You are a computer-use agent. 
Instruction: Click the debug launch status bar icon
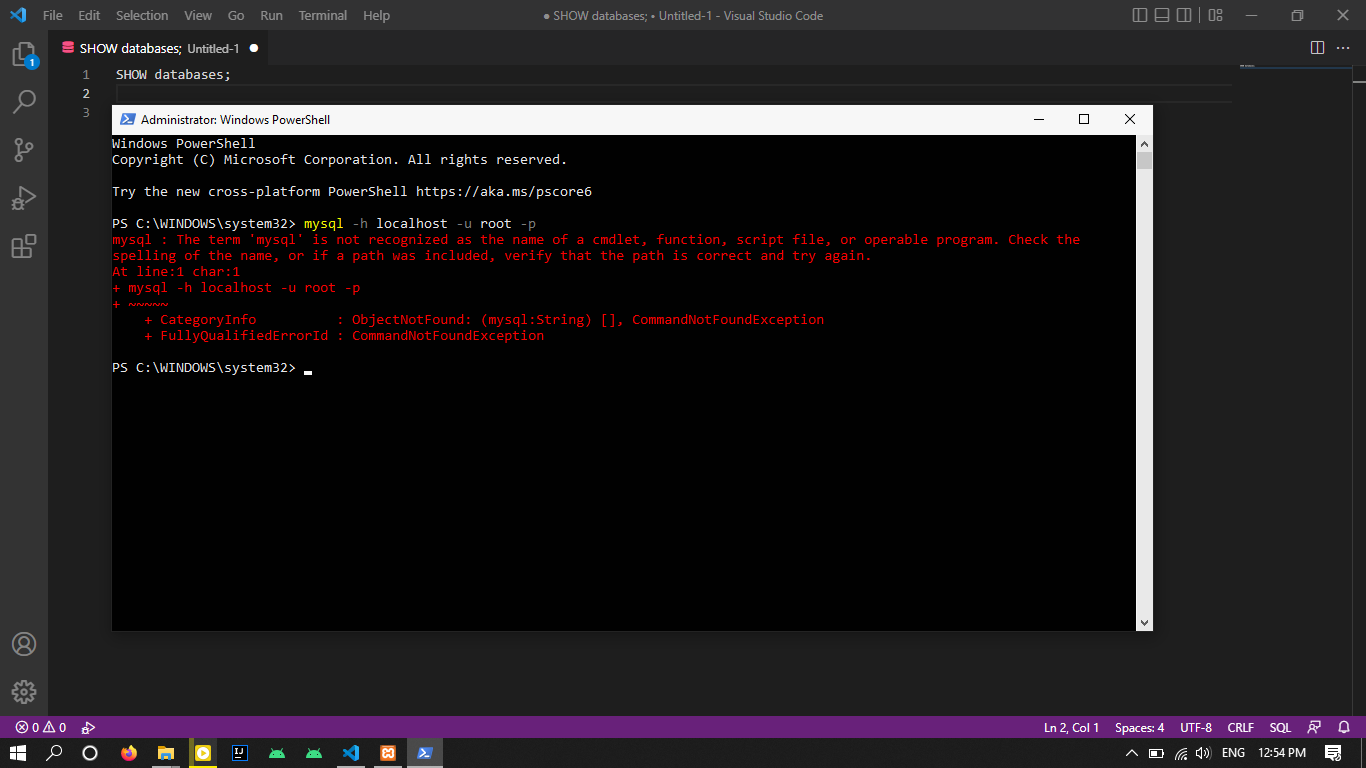coord(88,727)
